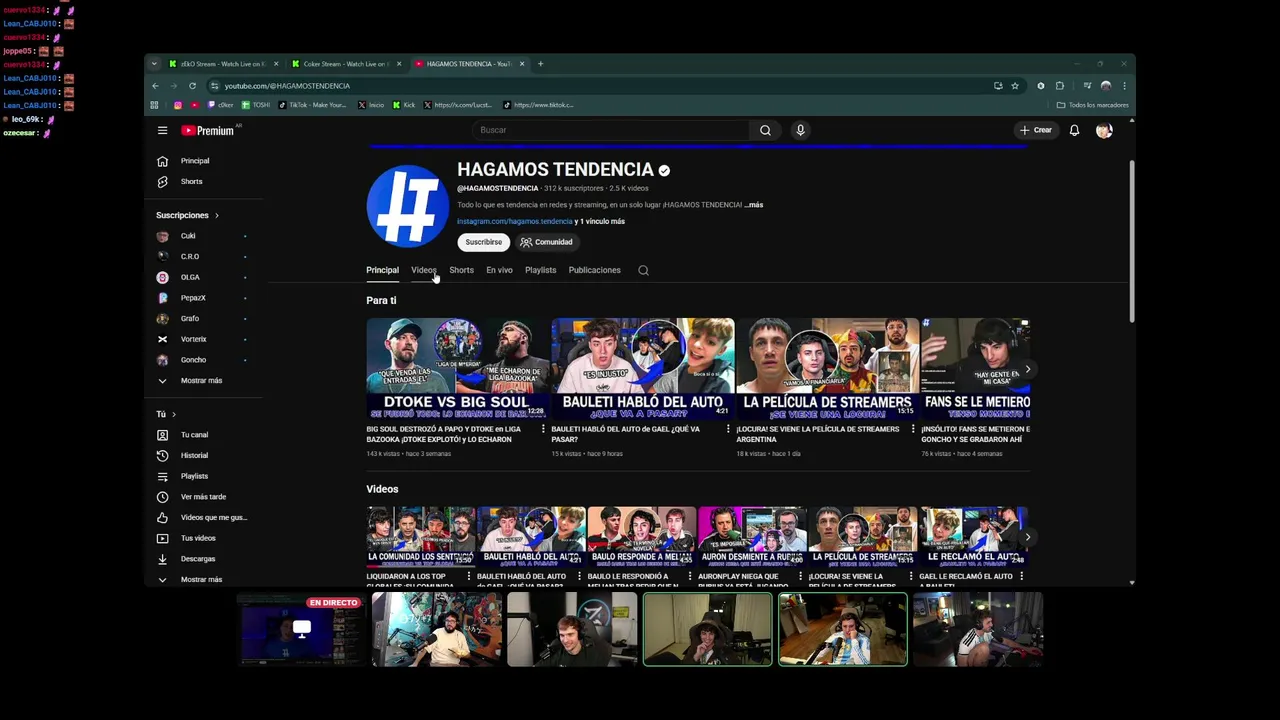1280x720 pixels.
Task: Switch to the Publicaciones channel tab
Action: 594,270
